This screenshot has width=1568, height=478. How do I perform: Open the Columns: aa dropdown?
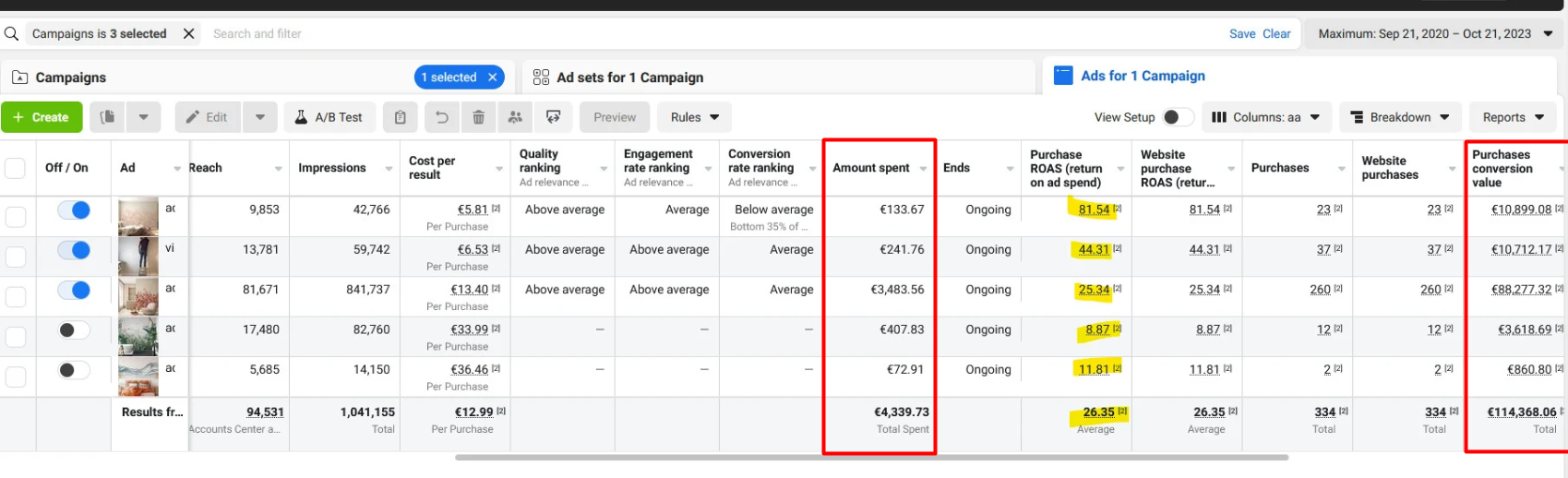tap(1265, 117)
